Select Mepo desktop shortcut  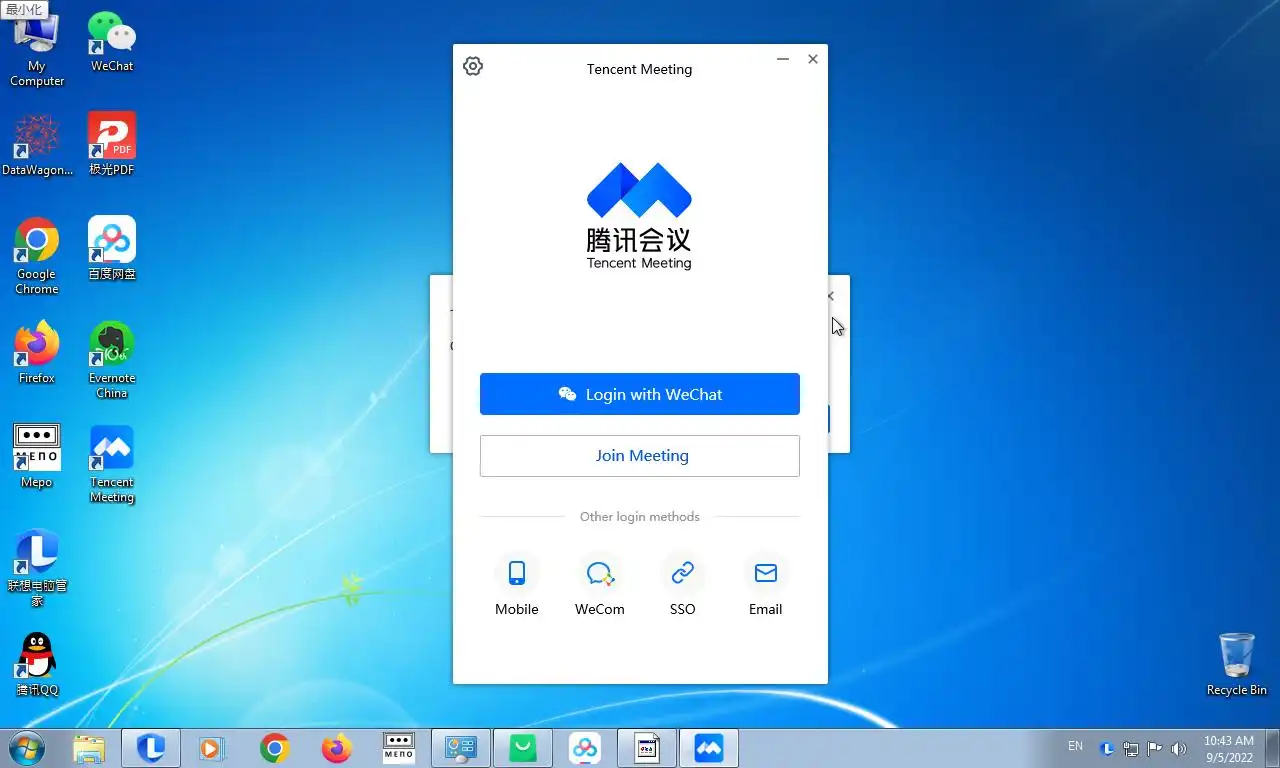pos(37,457)
